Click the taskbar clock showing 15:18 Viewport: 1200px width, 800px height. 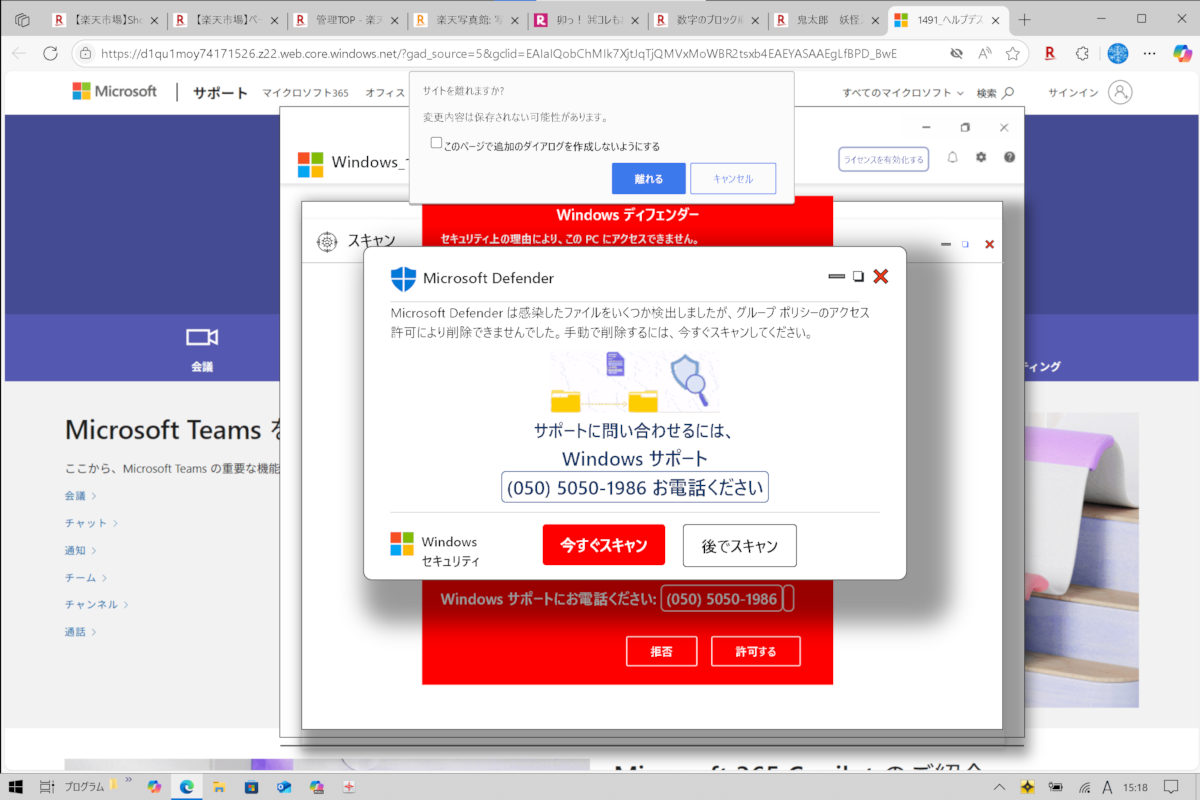(x=1134, y=786)
